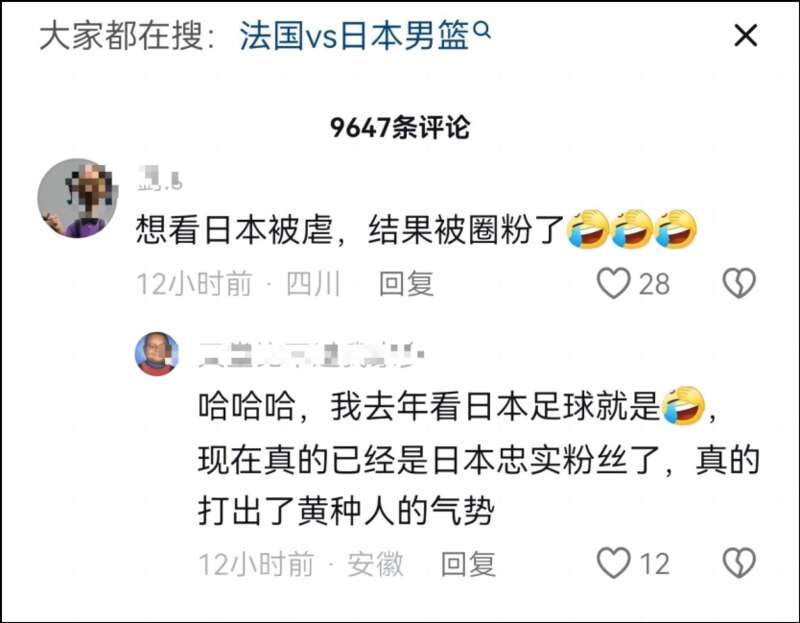800x623 pixels.
Task: Tap the 12小时前 · 安徽 timestamp
Action: pos(301,564)
